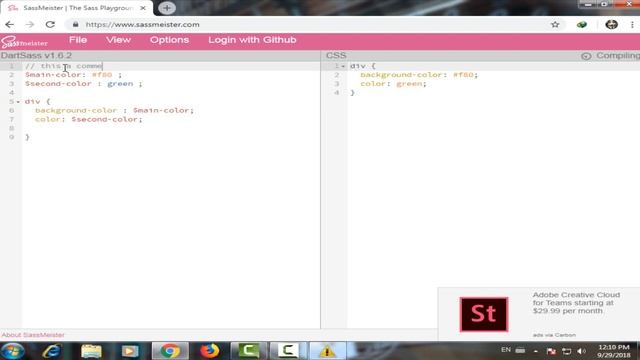Click the background-color : $main-color line

pos(114,110)
